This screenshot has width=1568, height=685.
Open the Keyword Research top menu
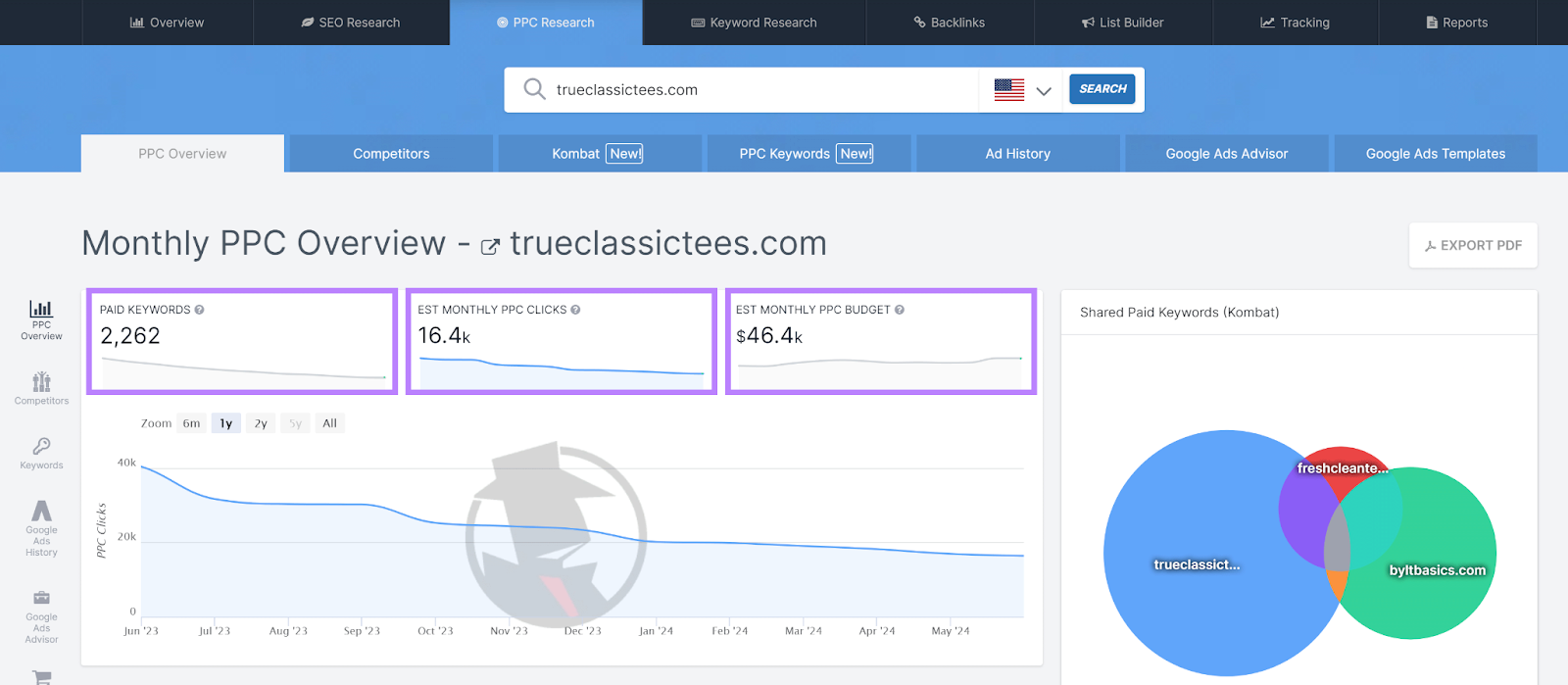click(754, 23)
